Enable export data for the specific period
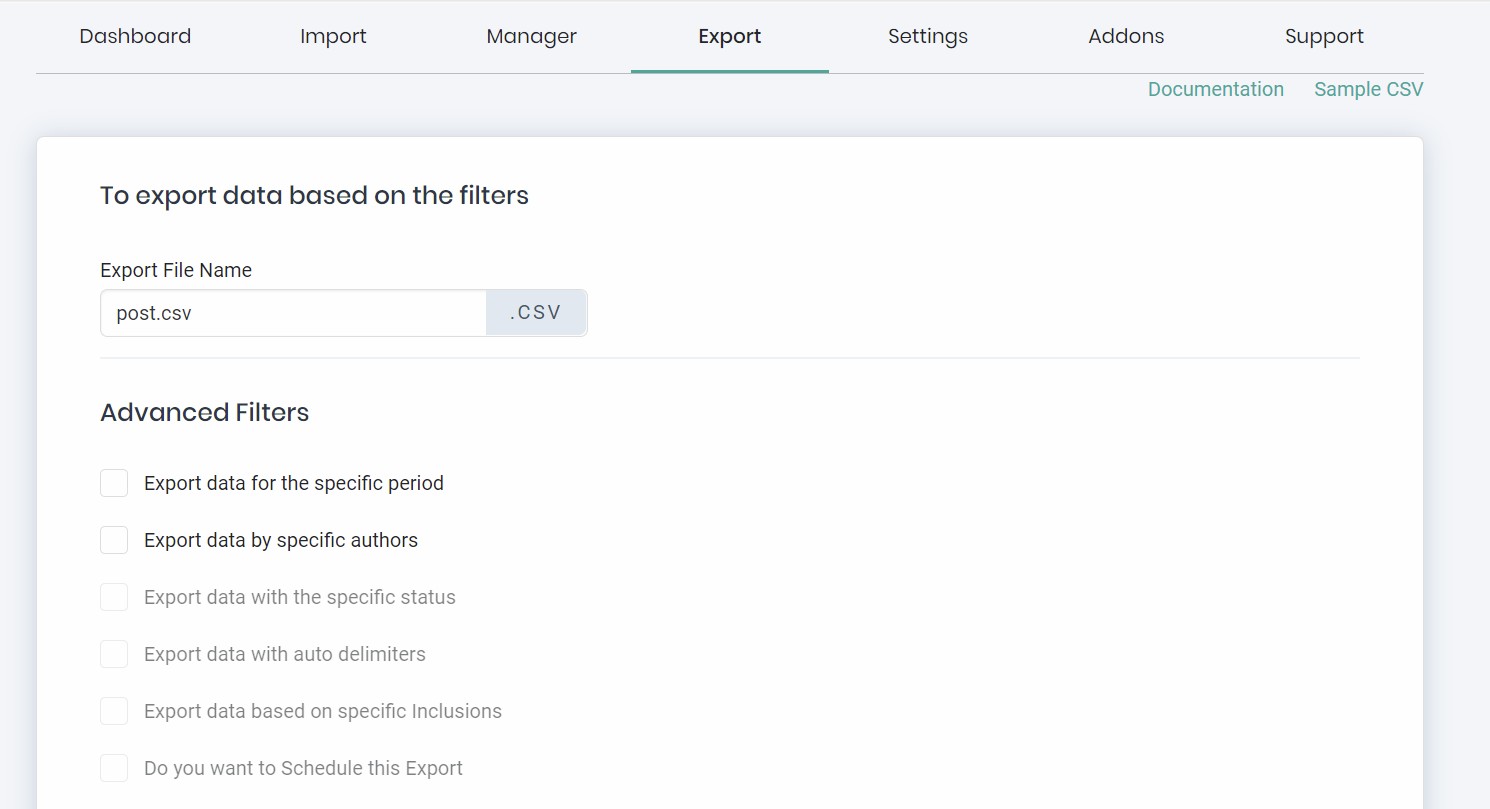 (114, 483)
